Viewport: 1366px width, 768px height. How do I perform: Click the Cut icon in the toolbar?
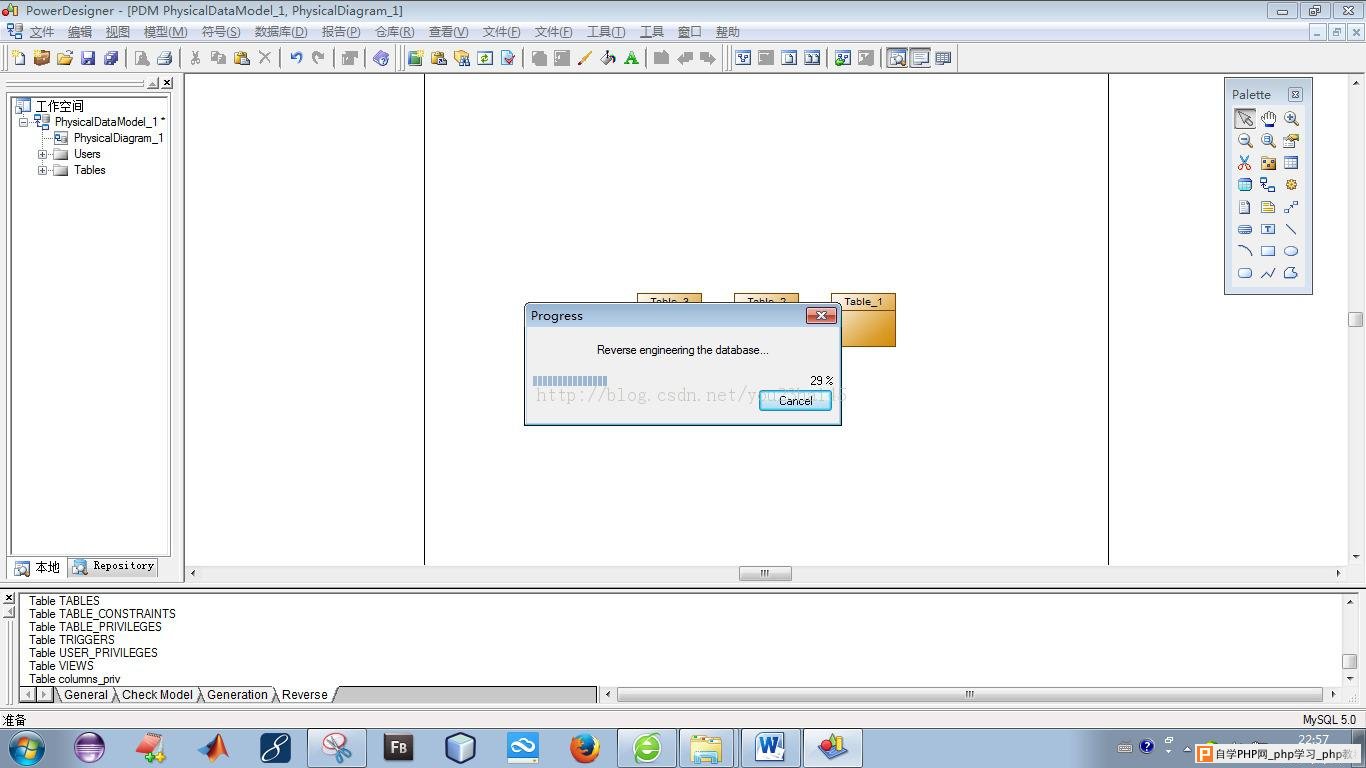tap(195, 58)
